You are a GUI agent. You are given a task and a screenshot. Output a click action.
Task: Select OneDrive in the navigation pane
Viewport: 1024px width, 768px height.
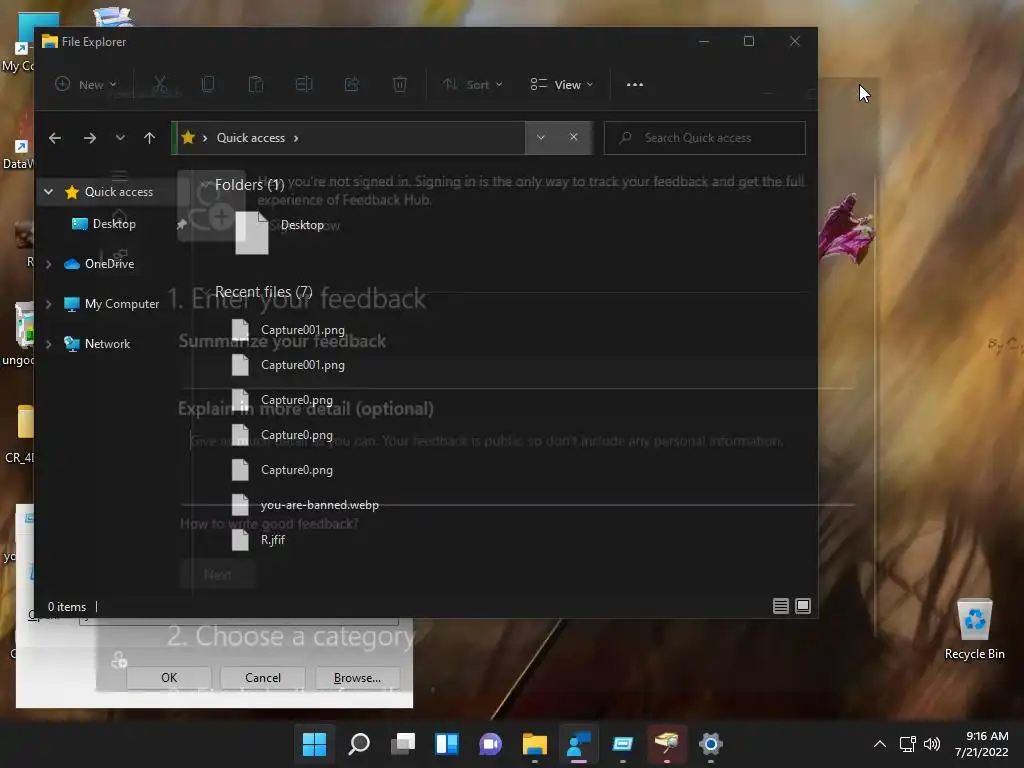(x=109, y=264)
